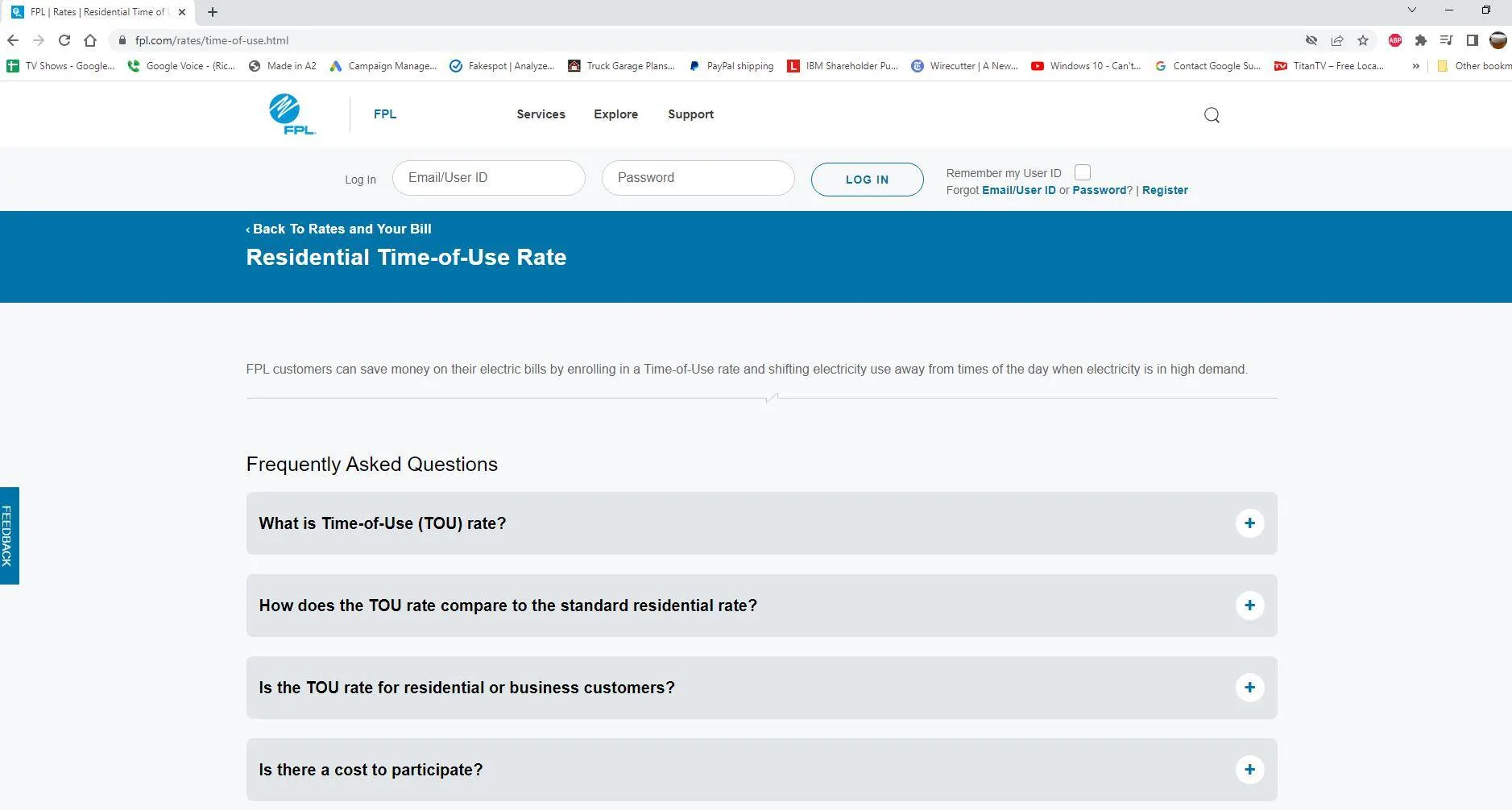Screen dimensions: 1512x810
Task: Click the eye-slash icon in address bar
Action: [1311, 40]
